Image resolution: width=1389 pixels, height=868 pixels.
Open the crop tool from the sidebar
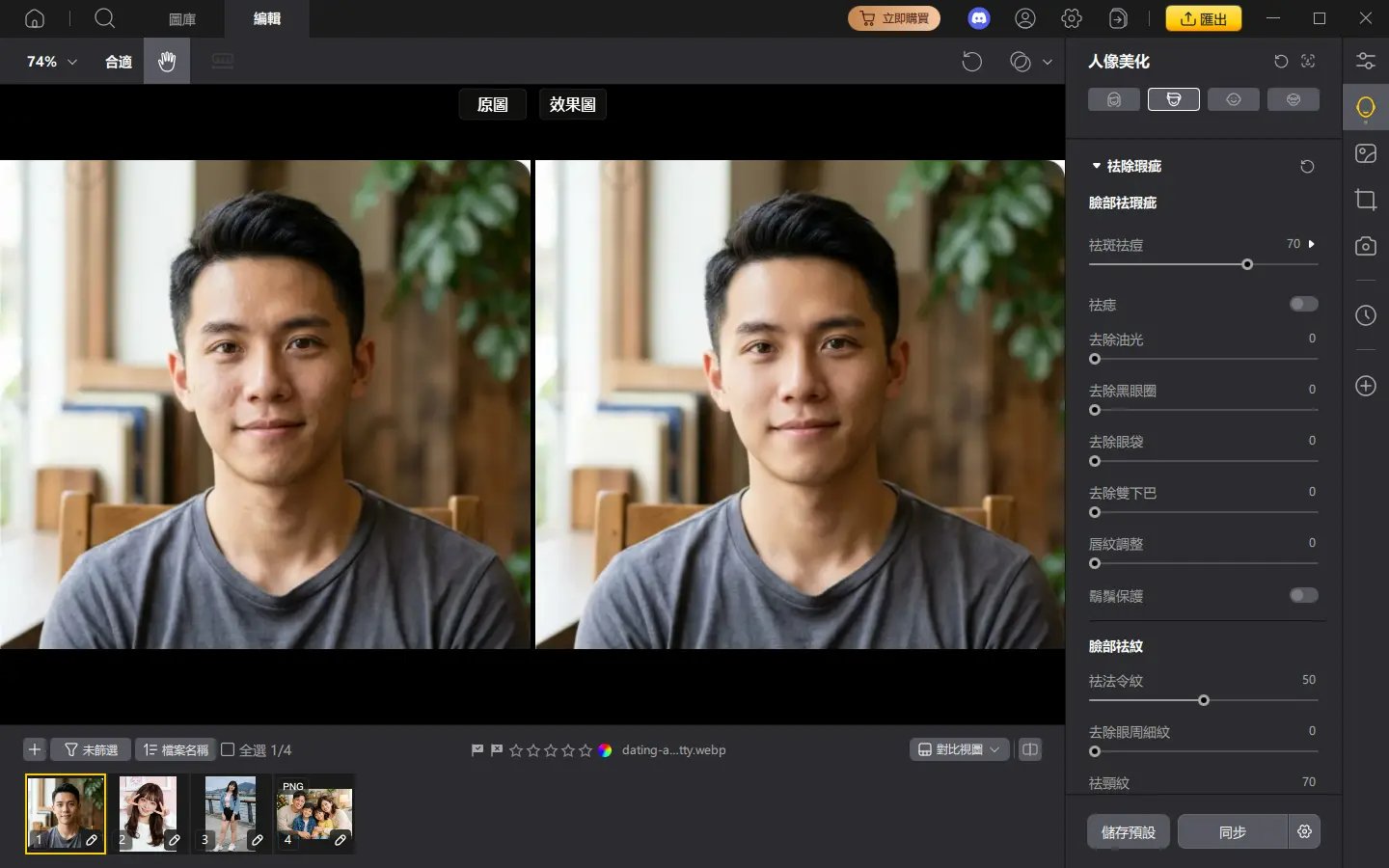pos(1366,200)
